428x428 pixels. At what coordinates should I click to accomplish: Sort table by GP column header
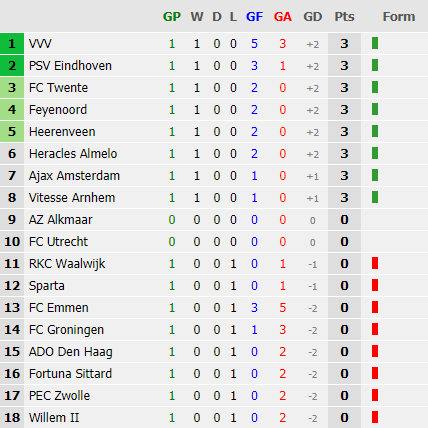point(172,16)
